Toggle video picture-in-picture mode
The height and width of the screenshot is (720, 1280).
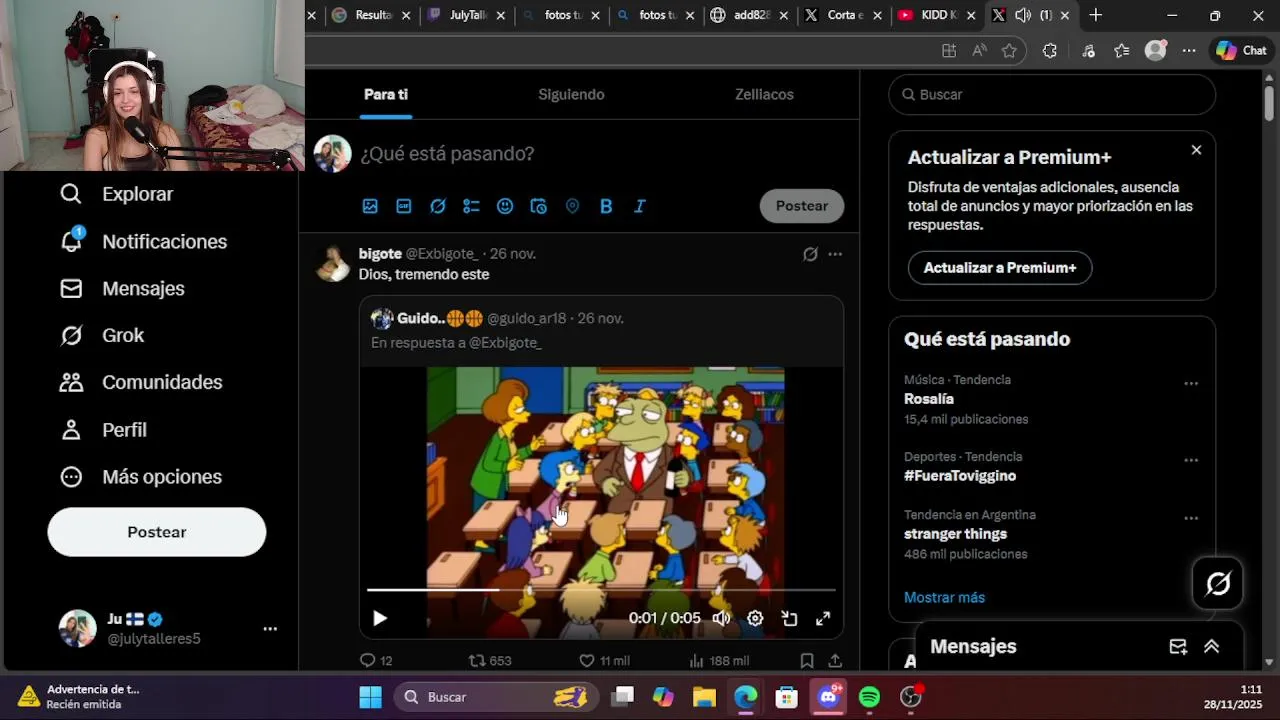pyautogui.click(x=789, y=618)
